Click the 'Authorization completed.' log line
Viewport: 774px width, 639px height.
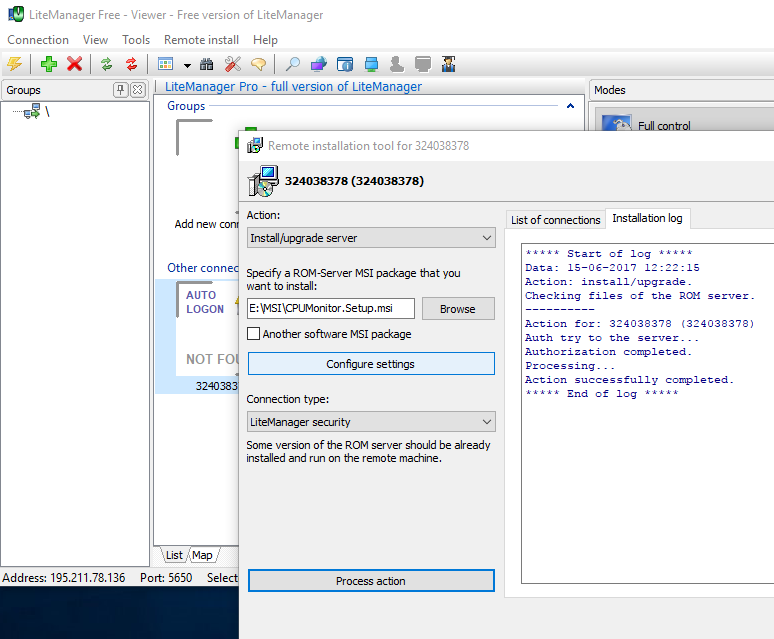click(608, 352)
